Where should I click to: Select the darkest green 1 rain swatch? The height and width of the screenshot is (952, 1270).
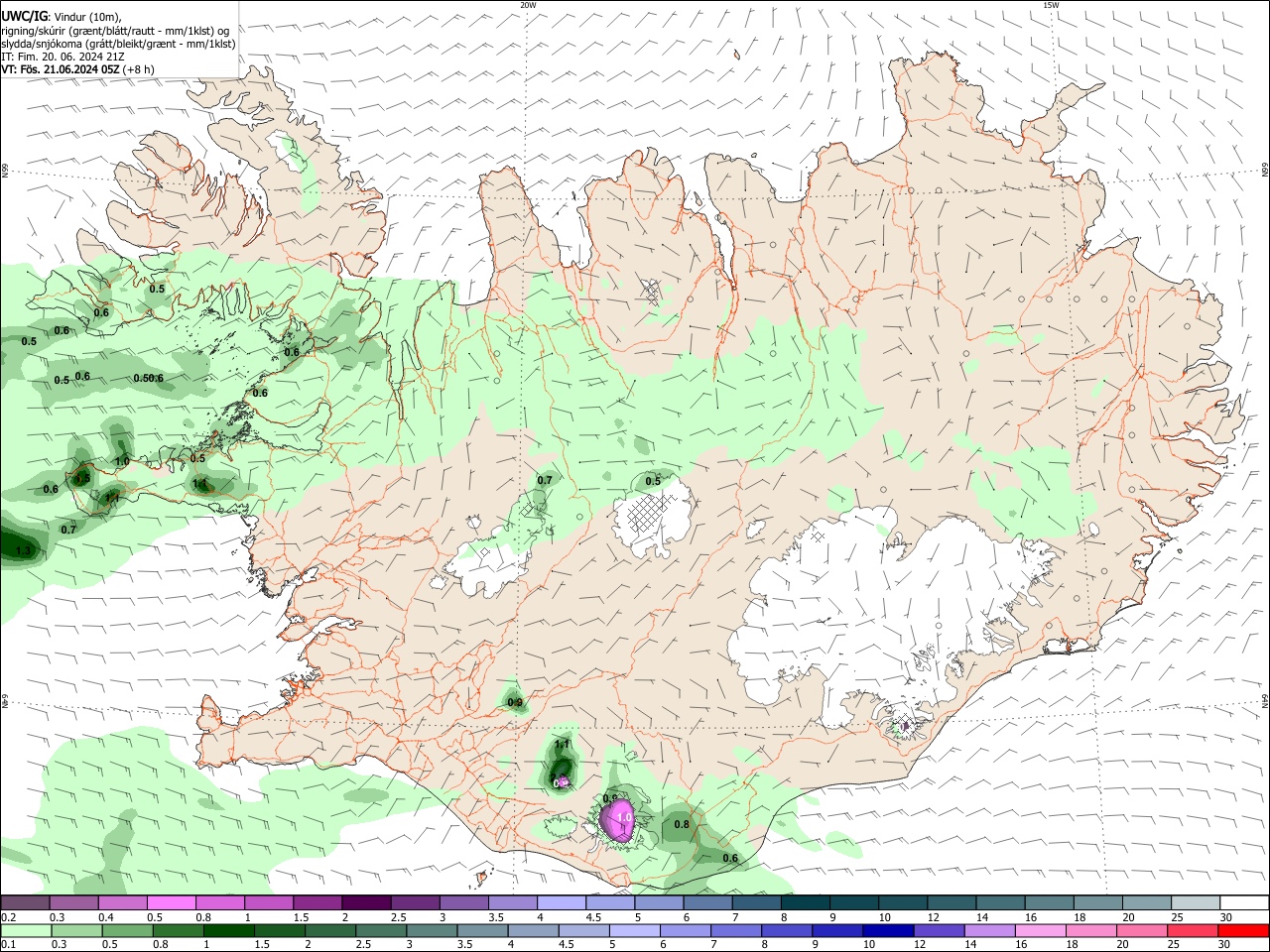(x=228, y=930)
